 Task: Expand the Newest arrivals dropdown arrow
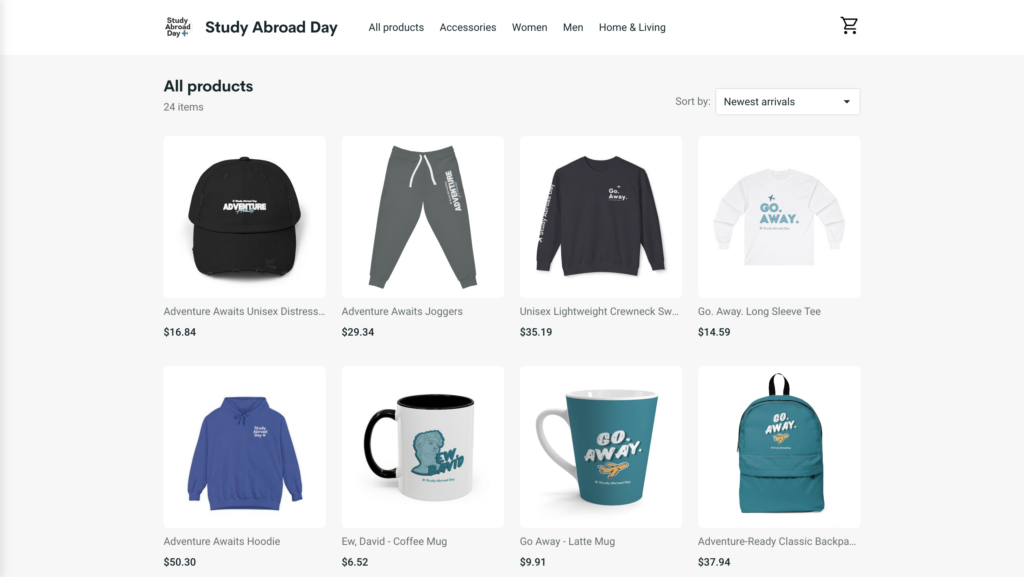(x=846, y=102)
